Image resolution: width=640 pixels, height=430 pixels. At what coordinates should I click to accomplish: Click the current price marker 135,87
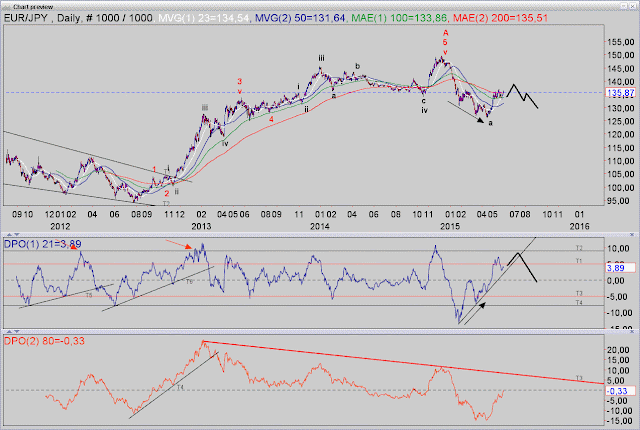pos(620,93)
